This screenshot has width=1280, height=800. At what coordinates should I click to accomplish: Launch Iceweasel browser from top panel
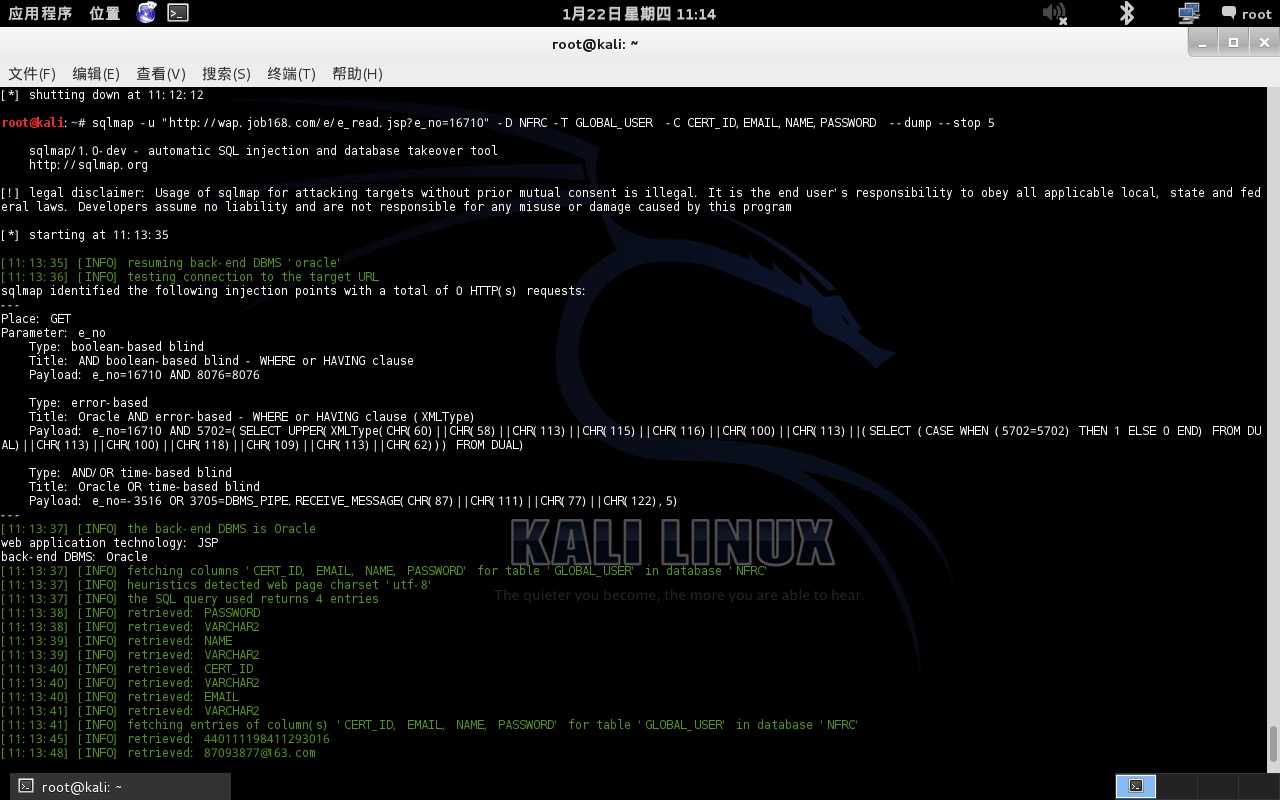point(147,13)
